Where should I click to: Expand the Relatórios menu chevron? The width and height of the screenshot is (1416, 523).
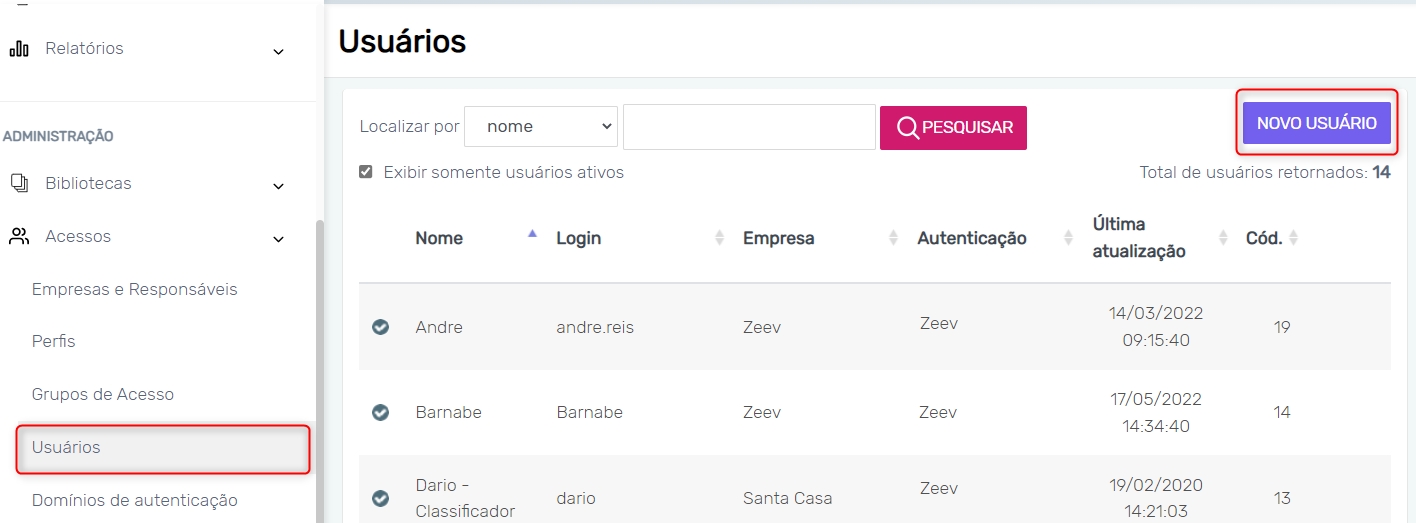tap(279, 51)
